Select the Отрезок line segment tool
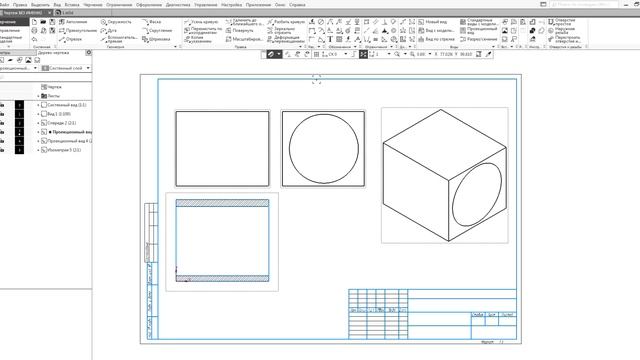The image size is (640, 360). click(x=71, y=39)
